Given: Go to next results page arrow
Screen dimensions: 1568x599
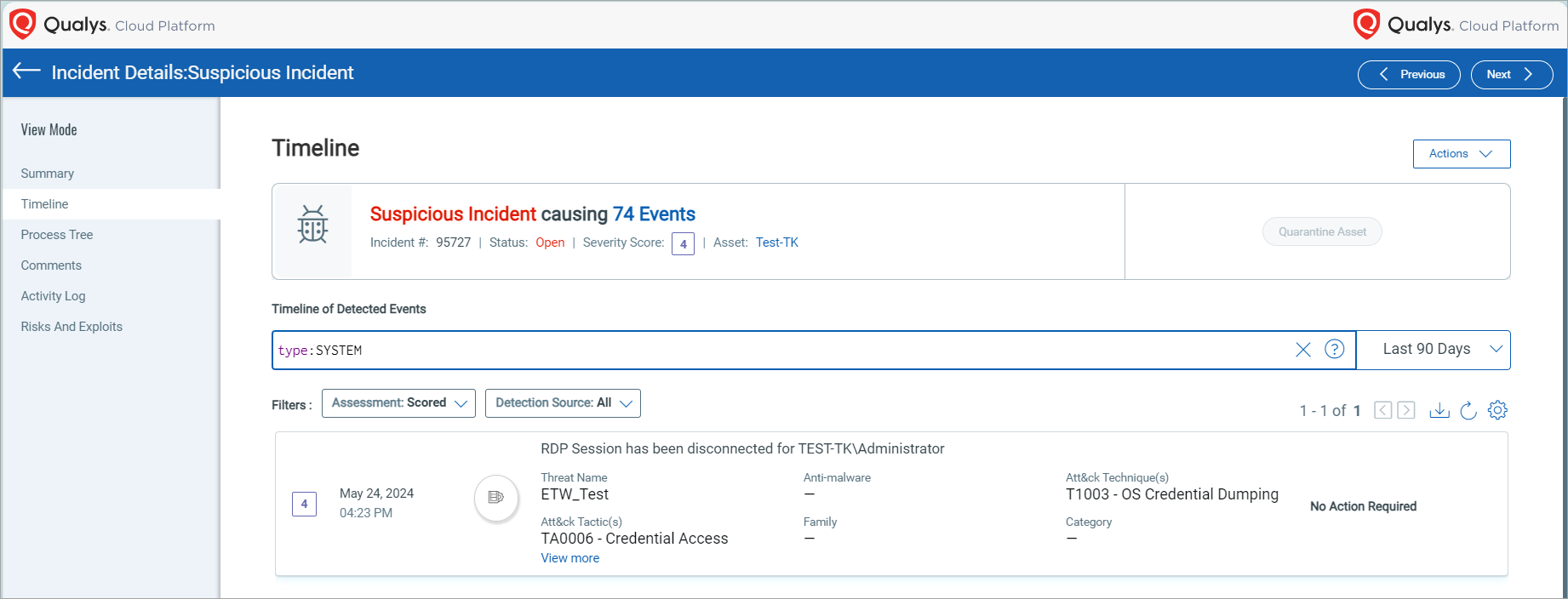Looking at the screenshot, I should (1406, 410).
